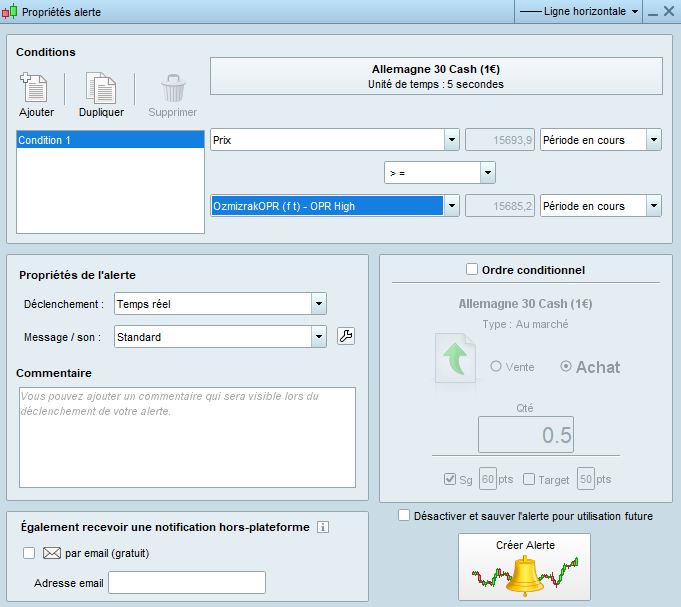Click the Supprimer trash icon

[173, 88]
